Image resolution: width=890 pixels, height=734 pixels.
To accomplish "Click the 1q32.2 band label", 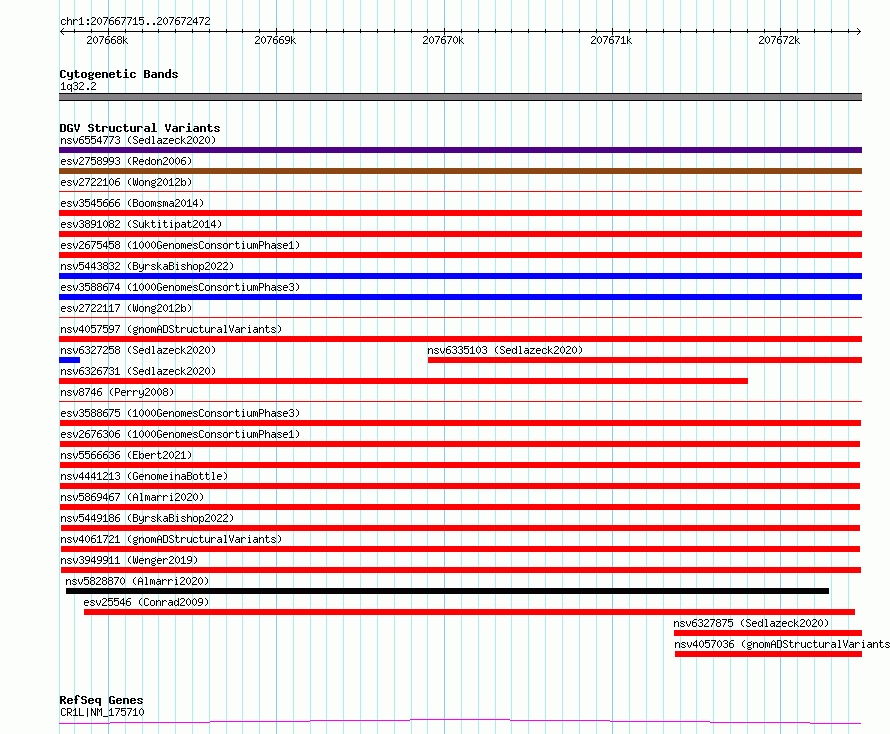I will pos(78,86).
